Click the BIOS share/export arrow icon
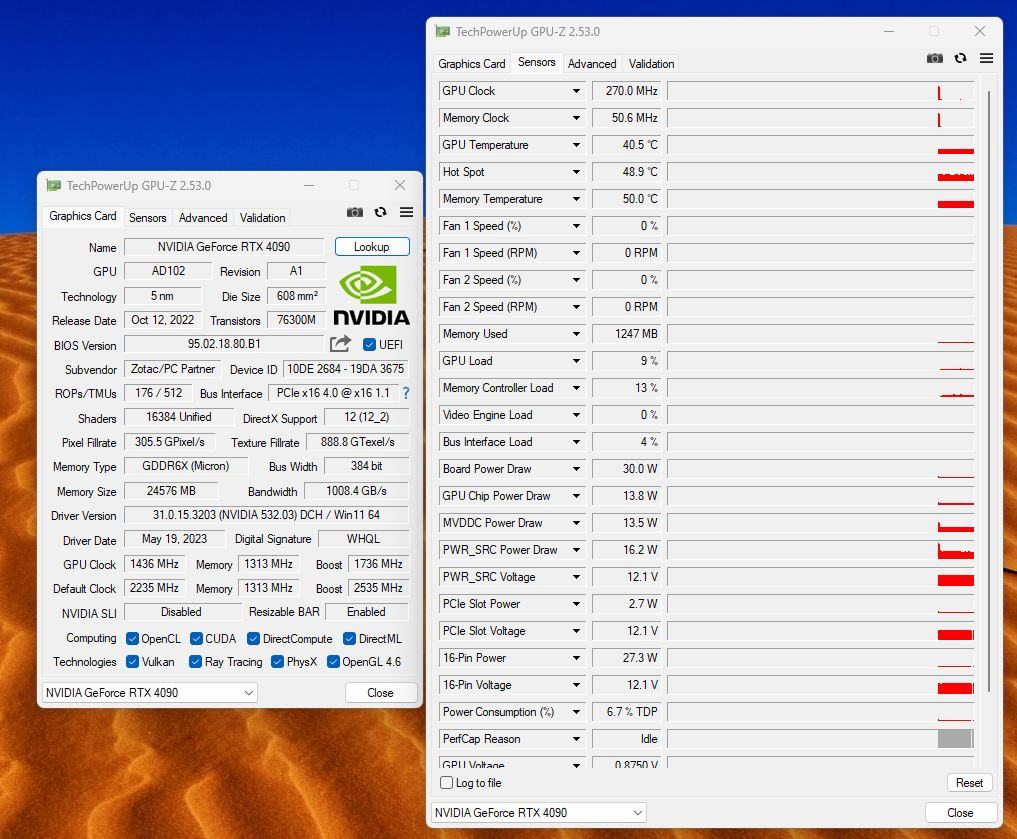The height and width of the screenshot is (839, 1017). (x=340, y=344)
